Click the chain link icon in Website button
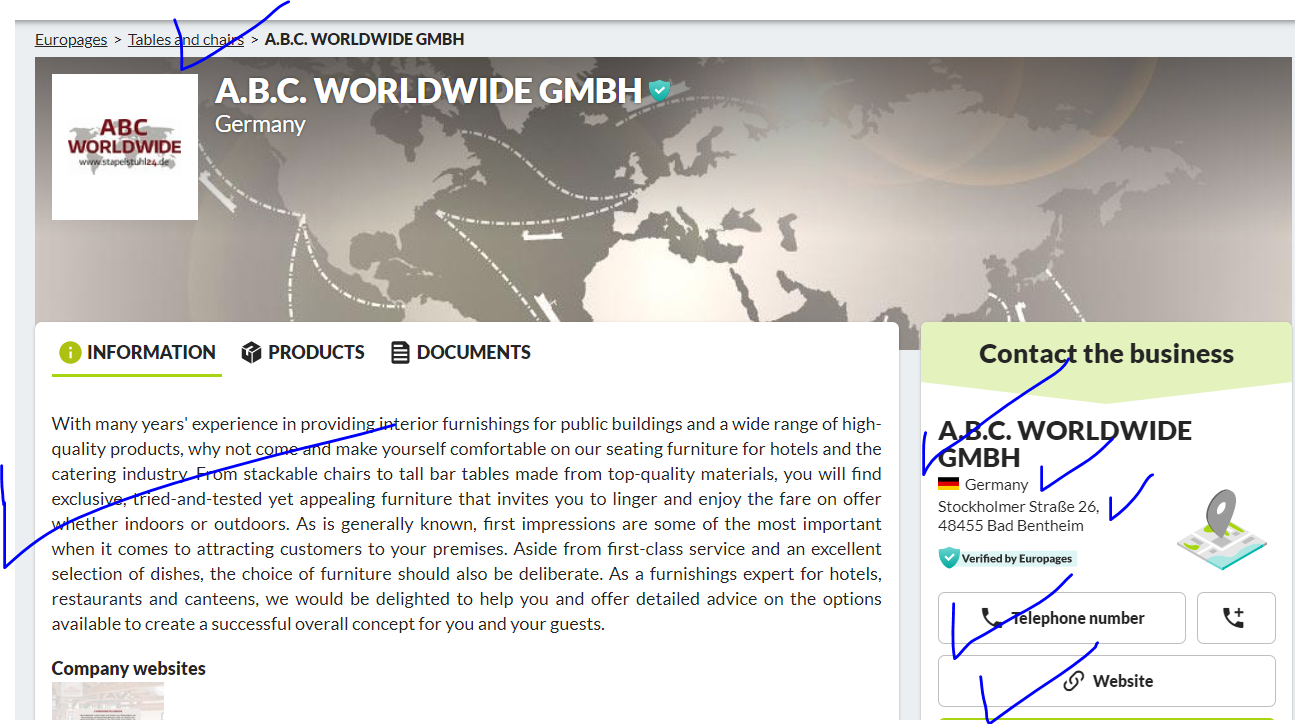 pos(1074,681)
